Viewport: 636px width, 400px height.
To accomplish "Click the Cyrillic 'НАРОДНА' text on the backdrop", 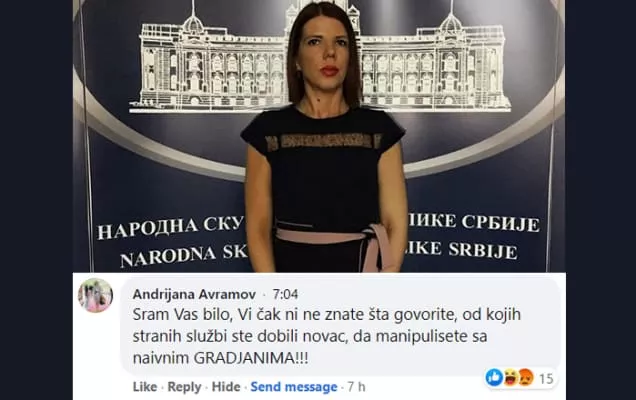I will tap(148, 229).
